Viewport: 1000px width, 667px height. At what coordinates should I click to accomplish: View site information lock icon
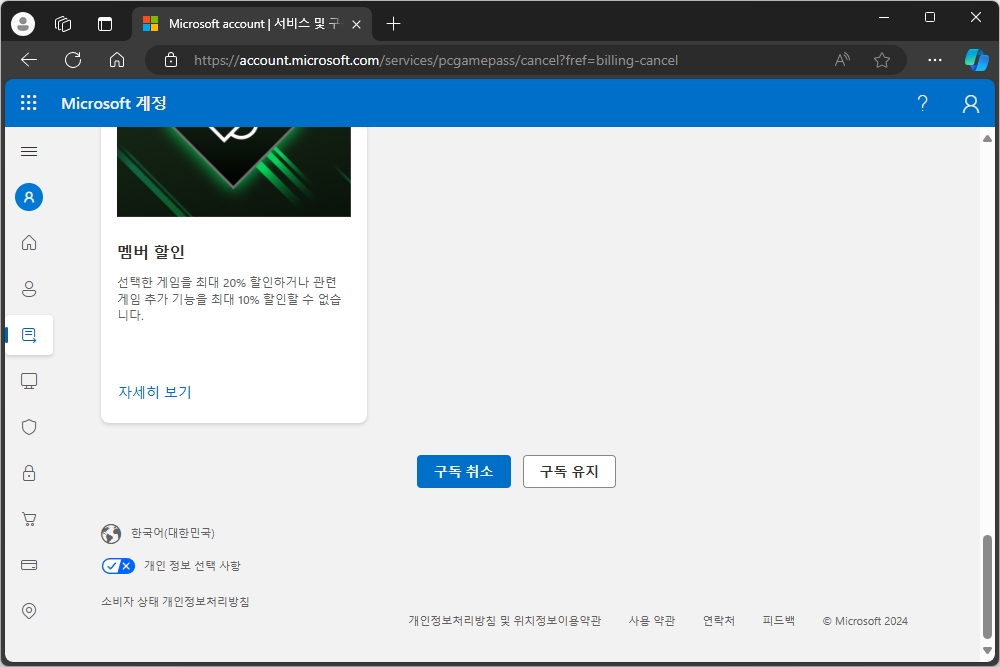point(170,60)
